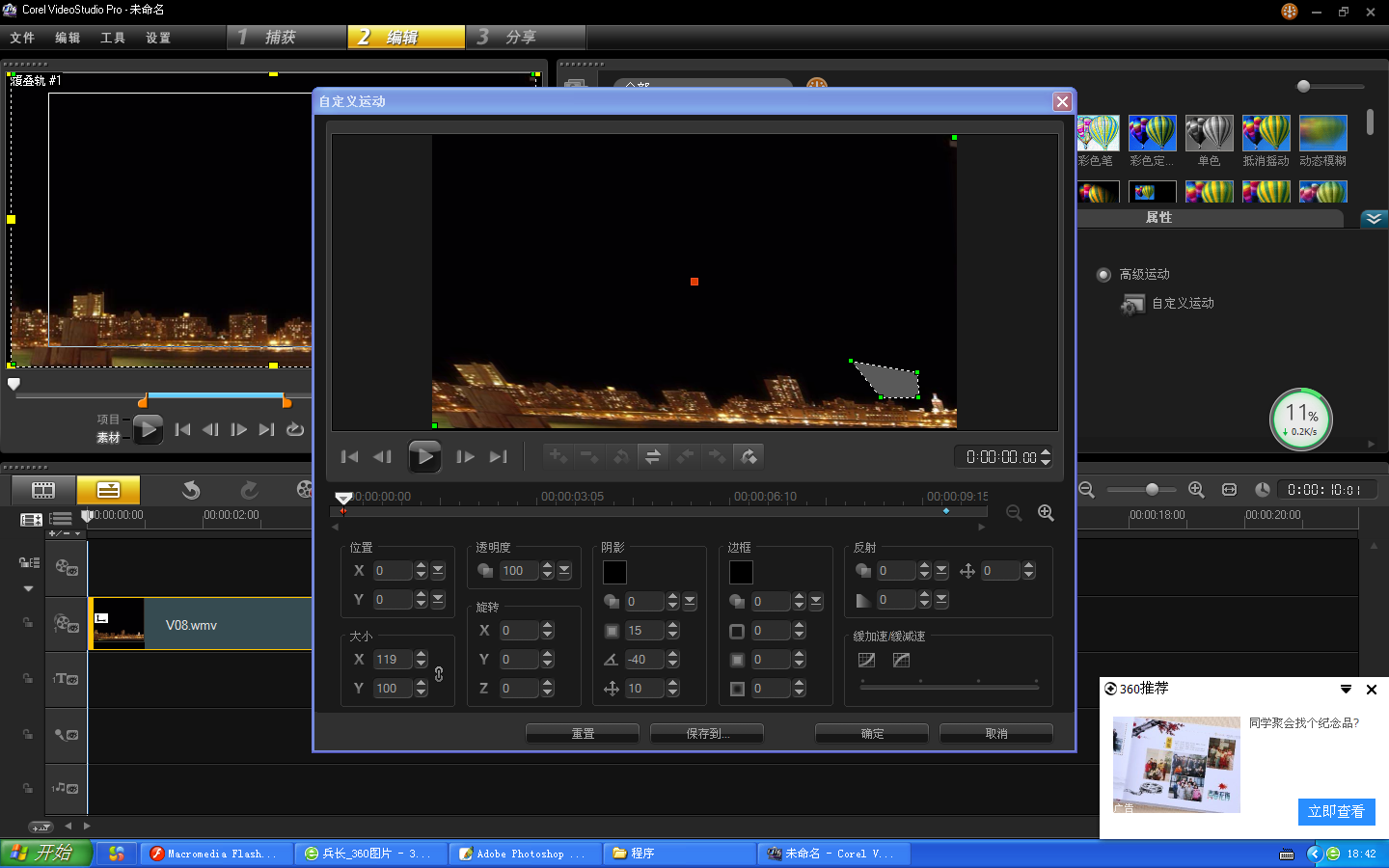
Task: Zoom in the custom motion keyframe timeline
Action: pyautogui.click(x=1046, y=513)
